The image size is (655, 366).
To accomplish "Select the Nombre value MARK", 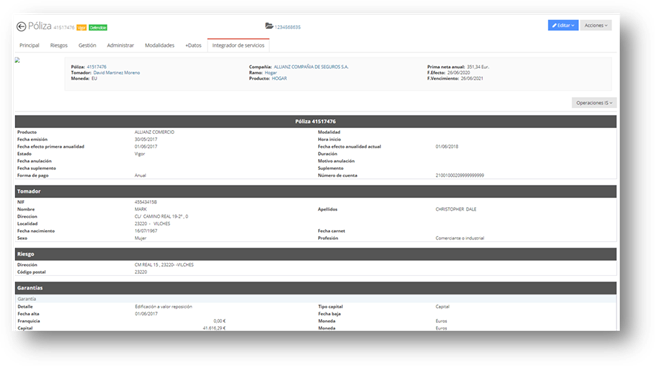I will tap(140, 209).
